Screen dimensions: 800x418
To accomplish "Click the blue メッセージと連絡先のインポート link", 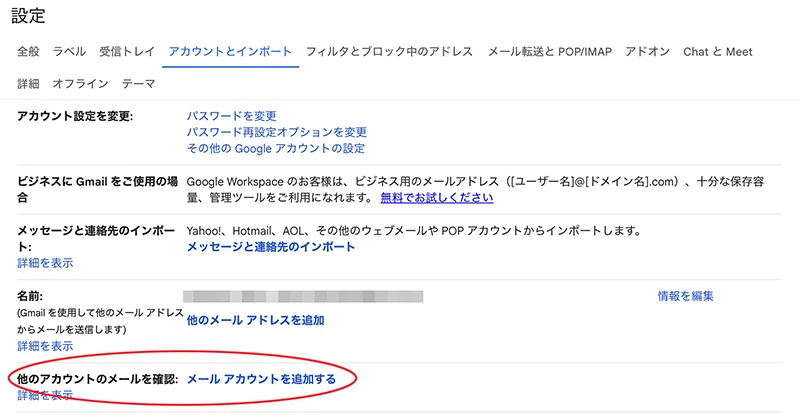I will [270, 247].
